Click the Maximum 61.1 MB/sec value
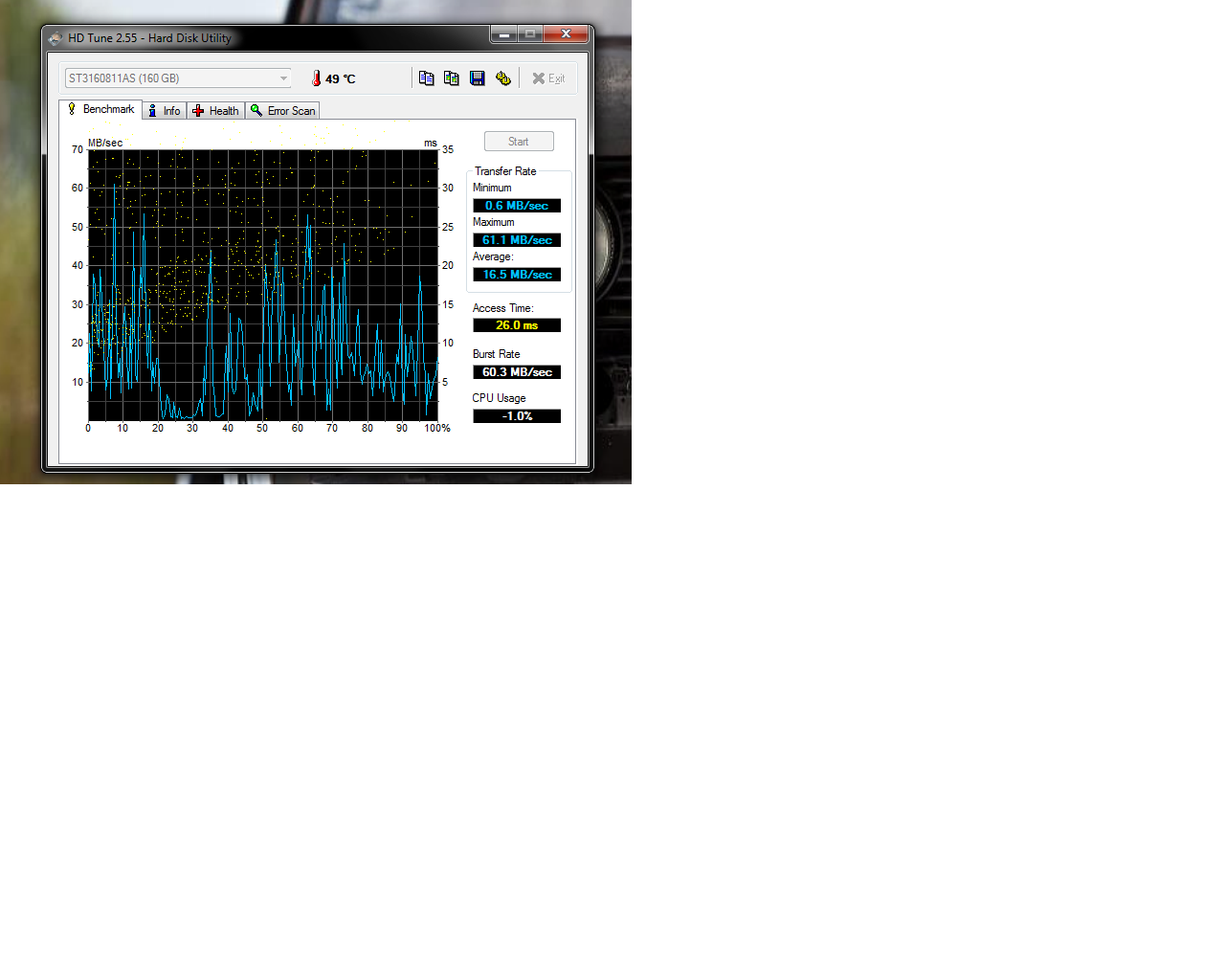Screen dimensions: 1225x980 (x=517, y=240)
